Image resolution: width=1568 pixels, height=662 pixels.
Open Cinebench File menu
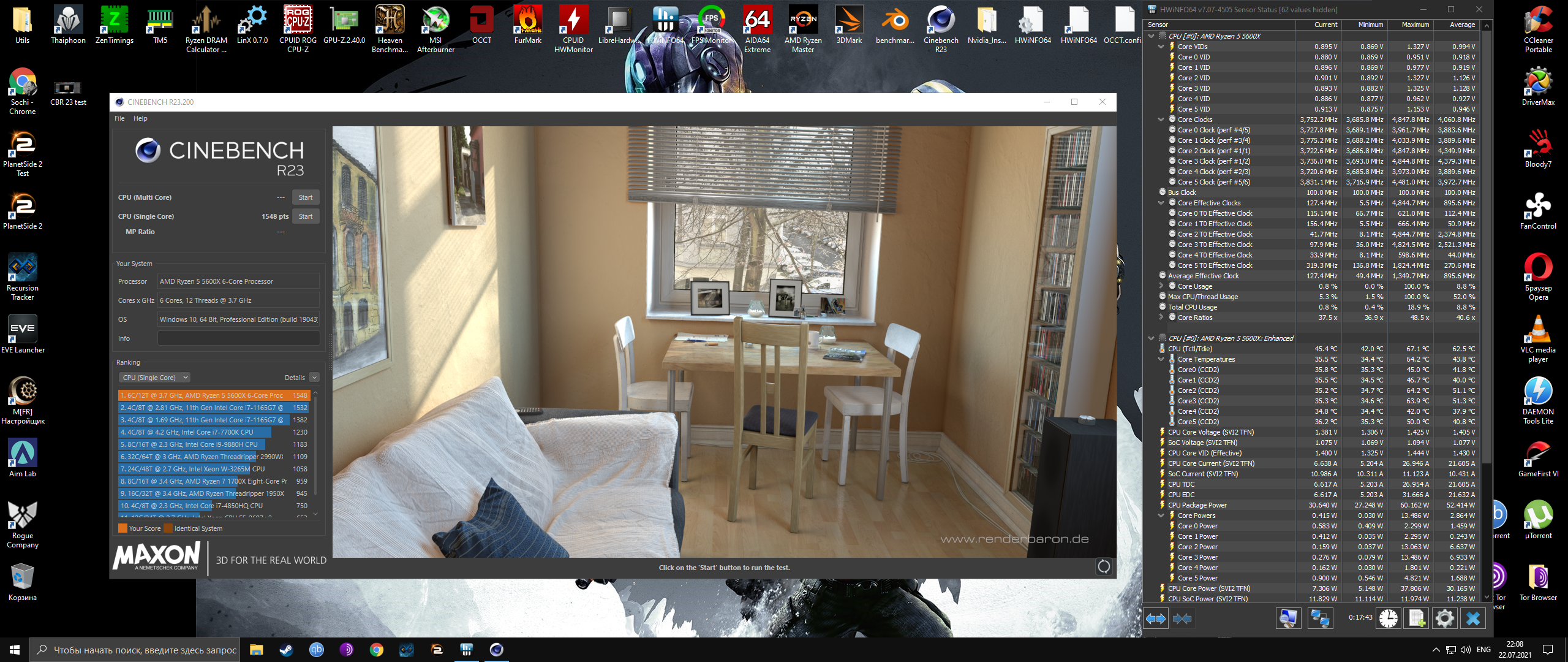tap(119, 119)
